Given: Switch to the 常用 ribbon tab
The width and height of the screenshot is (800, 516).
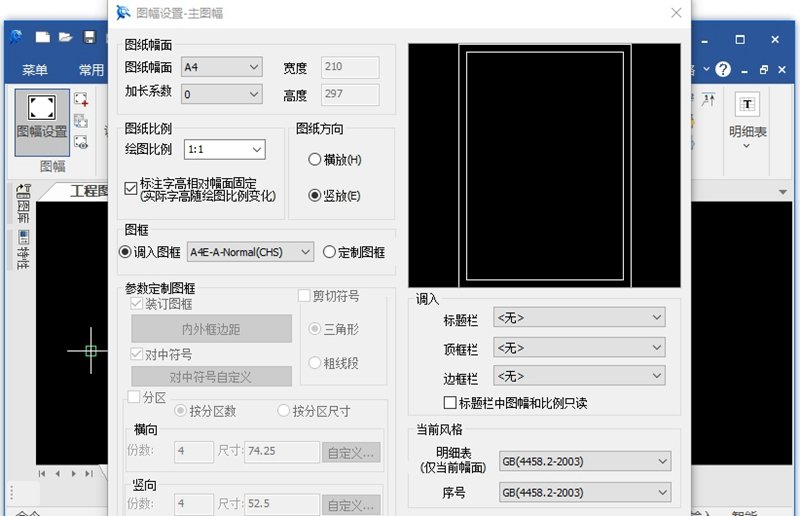Looking at the screenshot, I should coord(91,70).
